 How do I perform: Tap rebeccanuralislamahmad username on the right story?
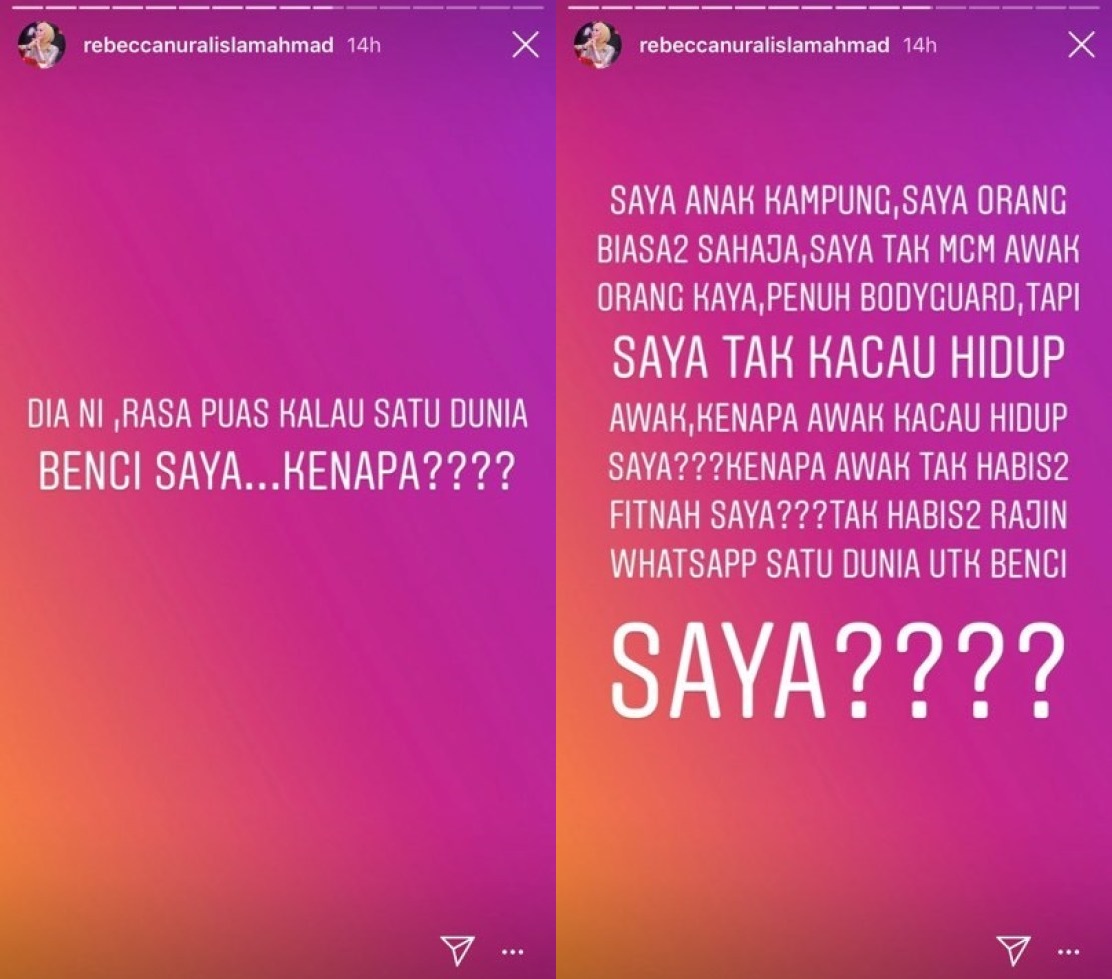pyautogui.click(x=764, y=45)
